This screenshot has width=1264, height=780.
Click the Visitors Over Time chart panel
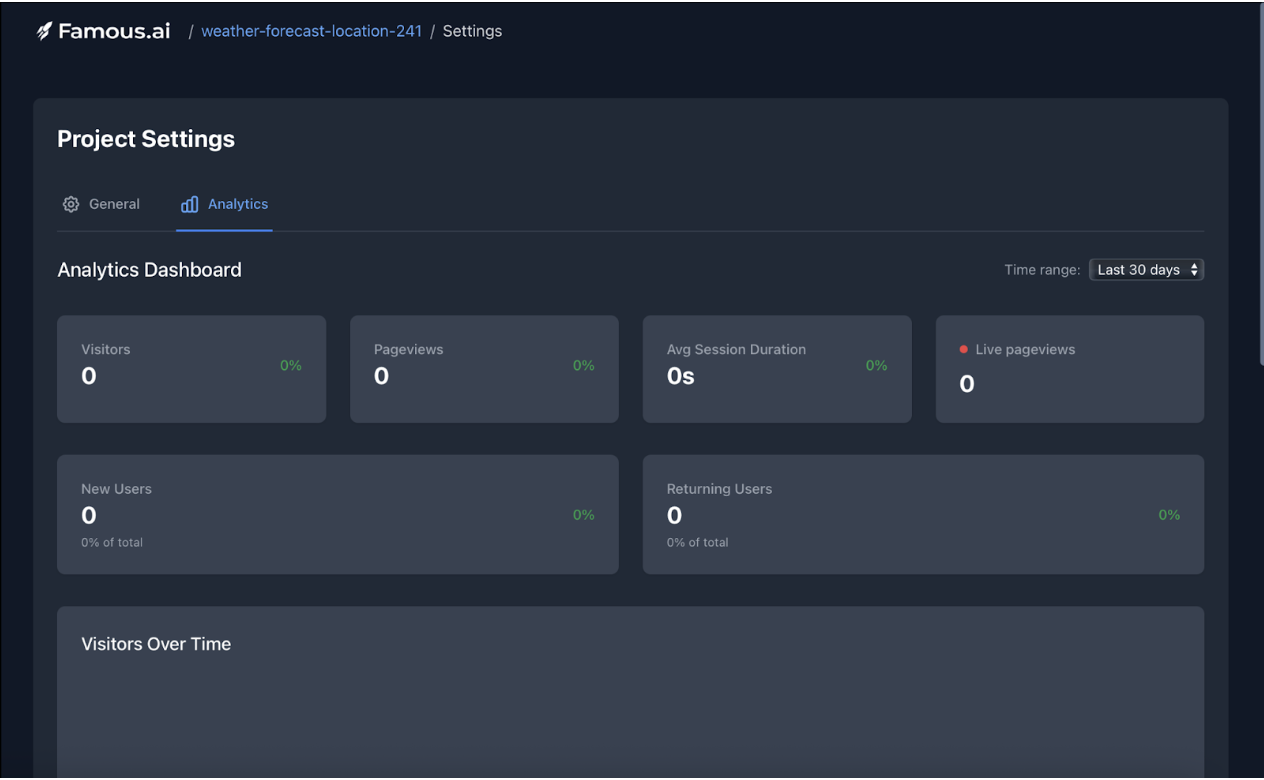tap(630, 700)
